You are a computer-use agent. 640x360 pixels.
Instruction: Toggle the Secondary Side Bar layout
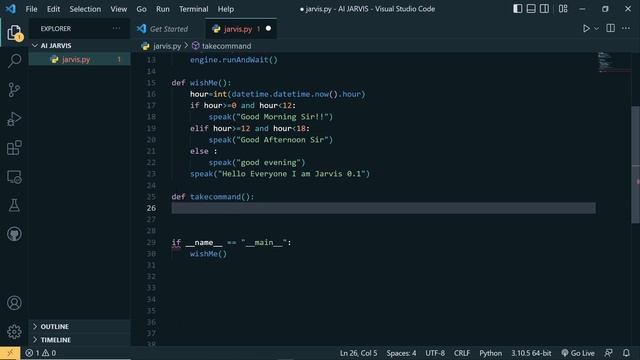544,9
